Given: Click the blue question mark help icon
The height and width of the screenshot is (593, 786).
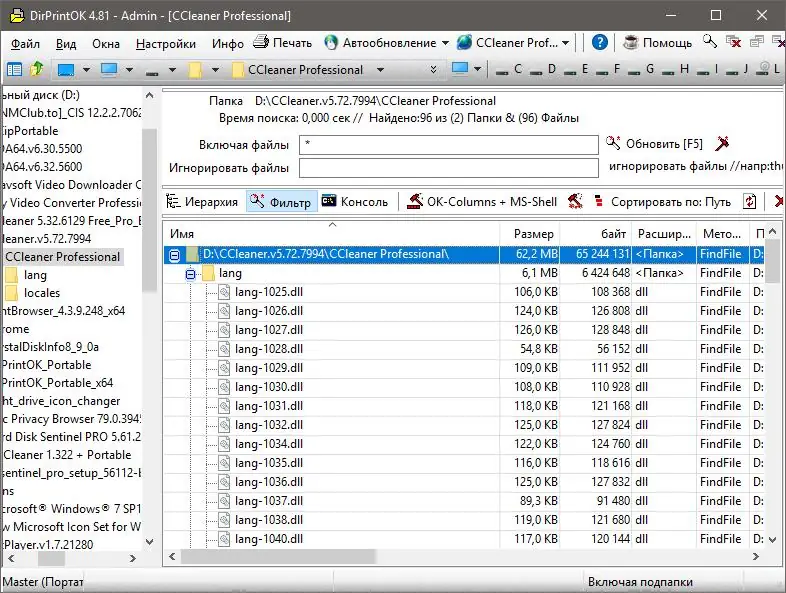Looking at the screenshot, I should (x=600, y=43).
